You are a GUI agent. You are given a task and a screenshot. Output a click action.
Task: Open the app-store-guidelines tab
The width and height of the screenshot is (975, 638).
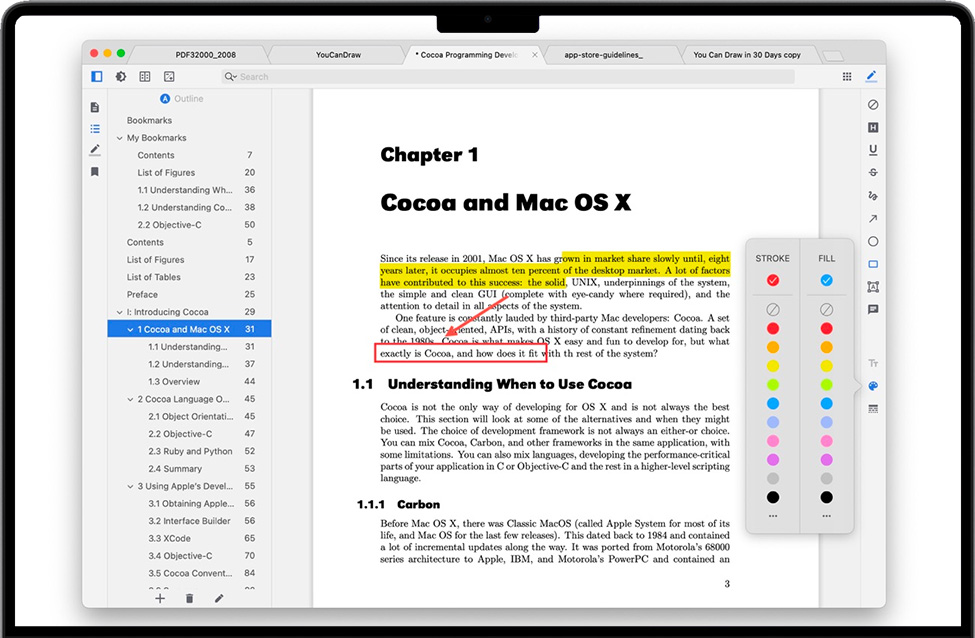pos(603,55)
